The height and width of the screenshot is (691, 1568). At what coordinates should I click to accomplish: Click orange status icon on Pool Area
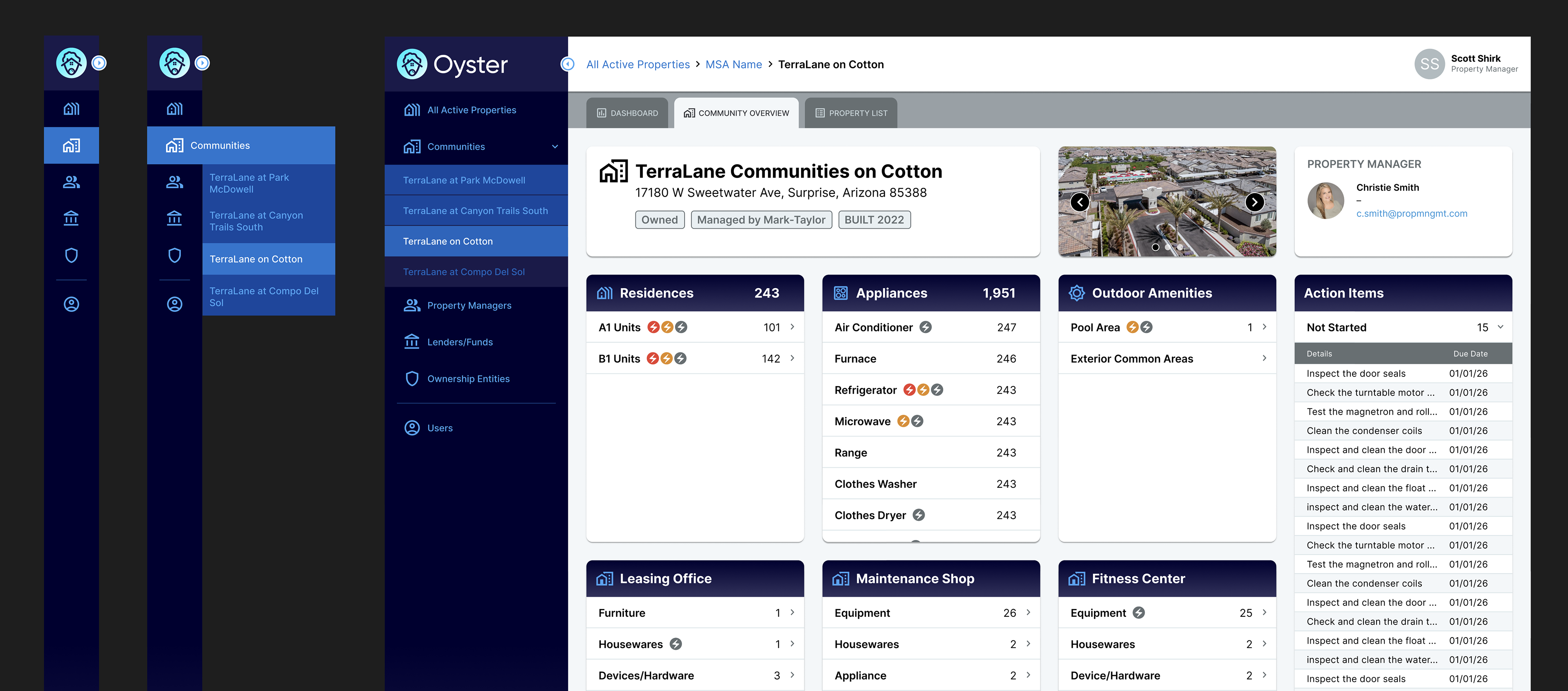[x=1132, y=327]
